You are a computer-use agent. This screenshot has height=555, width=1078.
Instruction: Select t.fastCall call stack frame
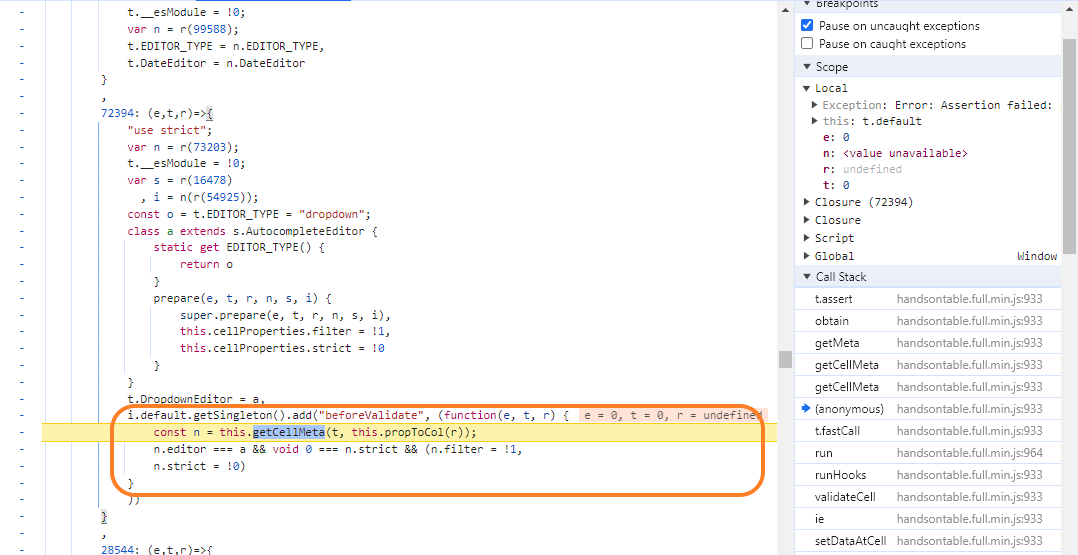pos(927,431)
